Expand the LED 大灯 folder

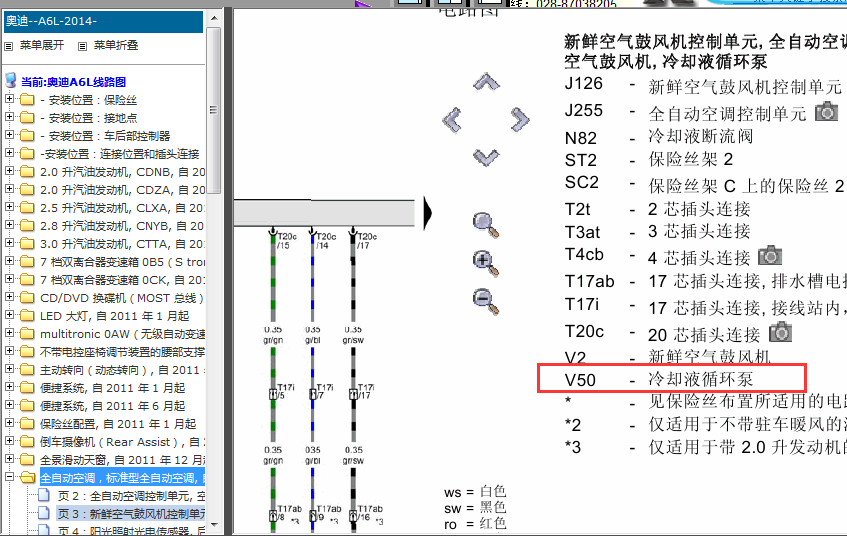point(9,314)
